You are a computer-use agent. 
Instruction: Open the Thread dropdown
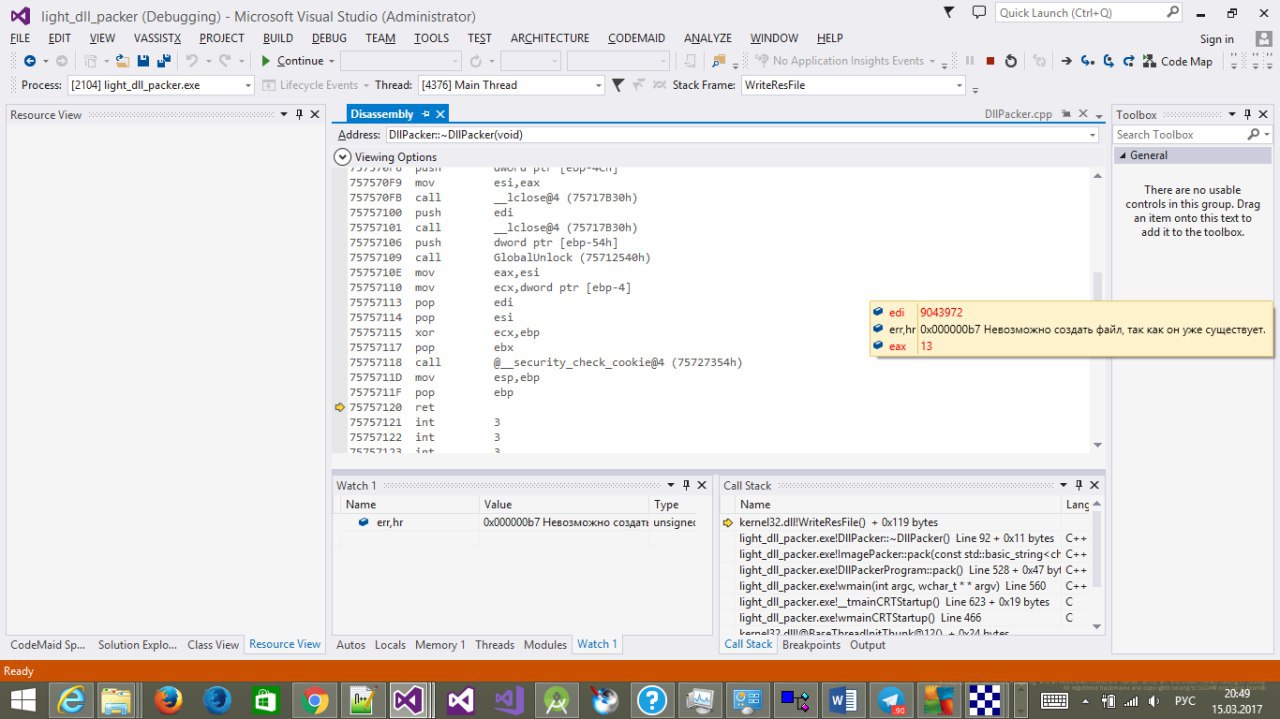pos(599,86)
